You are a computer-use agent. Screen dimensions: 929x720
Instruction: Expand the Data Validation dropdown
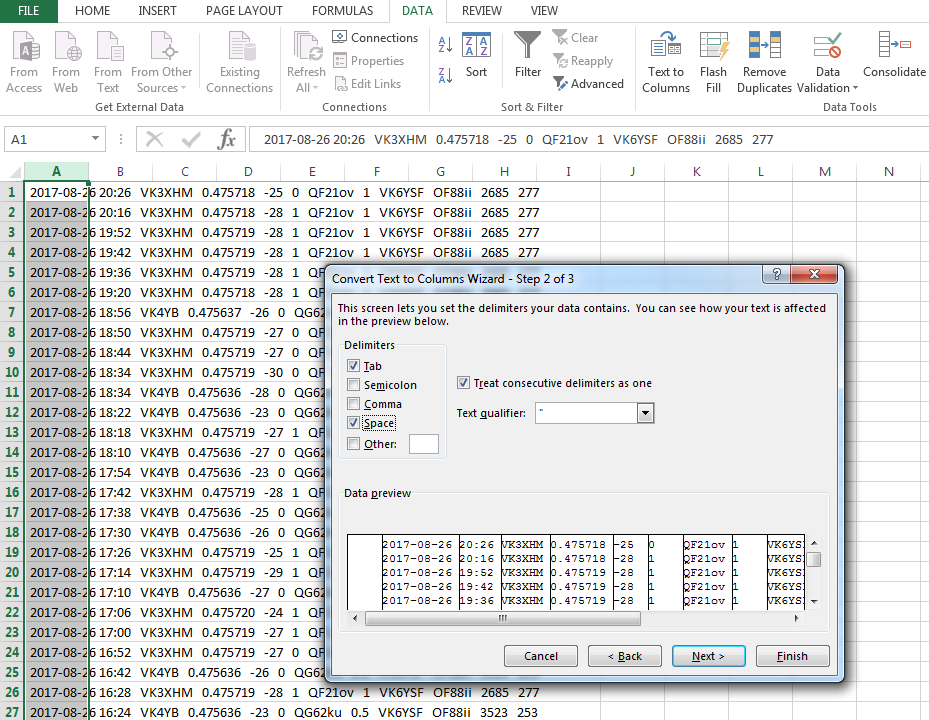pyautogui.click(x=827, y=88)
